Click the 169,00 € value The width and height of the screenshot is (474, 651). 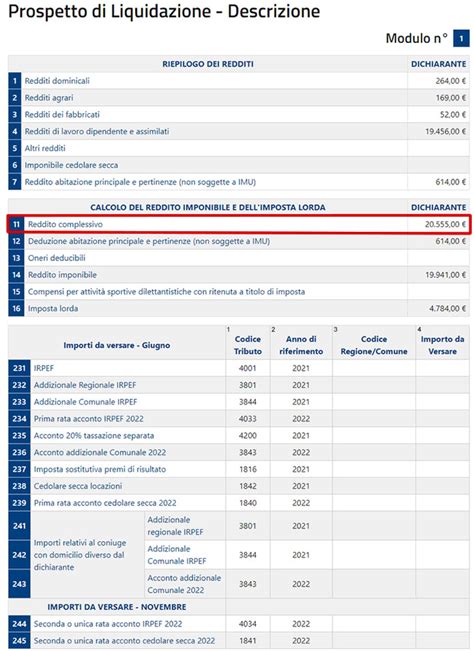pos(450,98)
